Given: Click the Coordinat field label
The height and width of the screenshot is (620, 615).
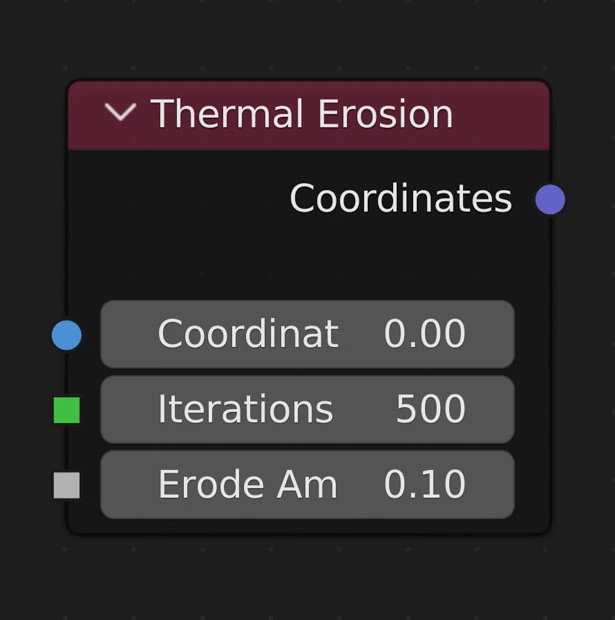Looking at the screenshot, I should (248, 334).
